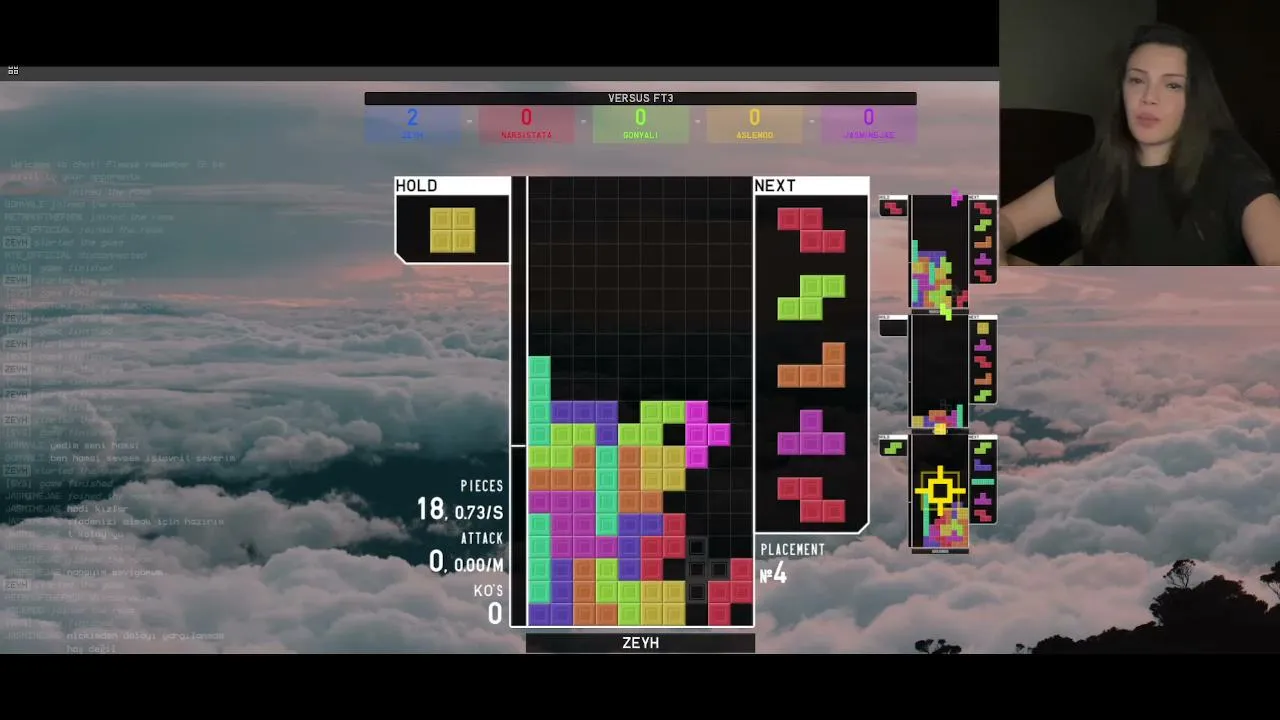The image size is (1280, 720).
Task: Click the yellow O piece in HOLD
Action: tap(452, 230)
